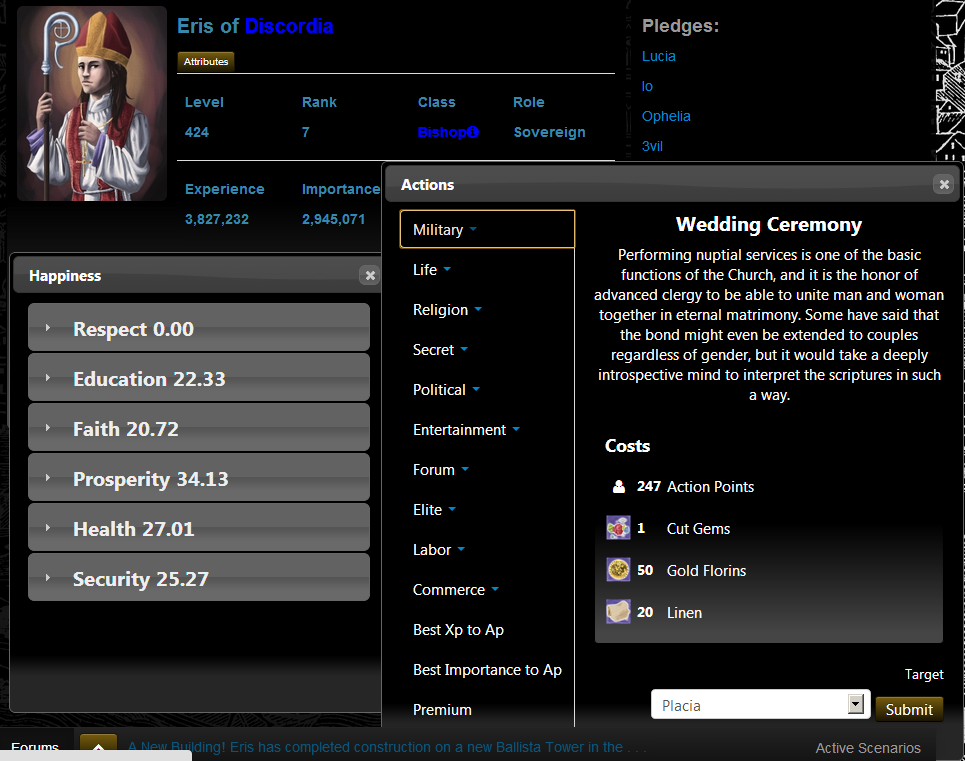
Task: Click the Sovereign role text
Action: pyautogui.click(x=550, y=132)
